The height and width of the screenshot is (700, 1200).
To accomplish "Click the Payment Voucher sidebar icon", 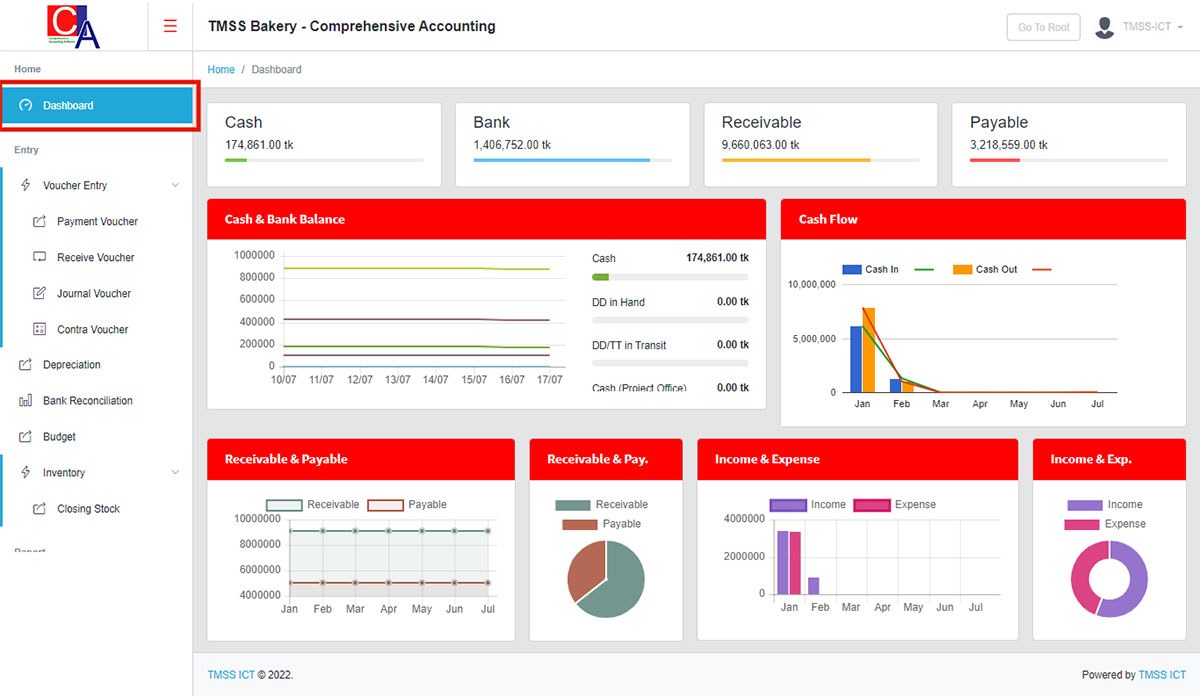I will click(x=40, y=222).
